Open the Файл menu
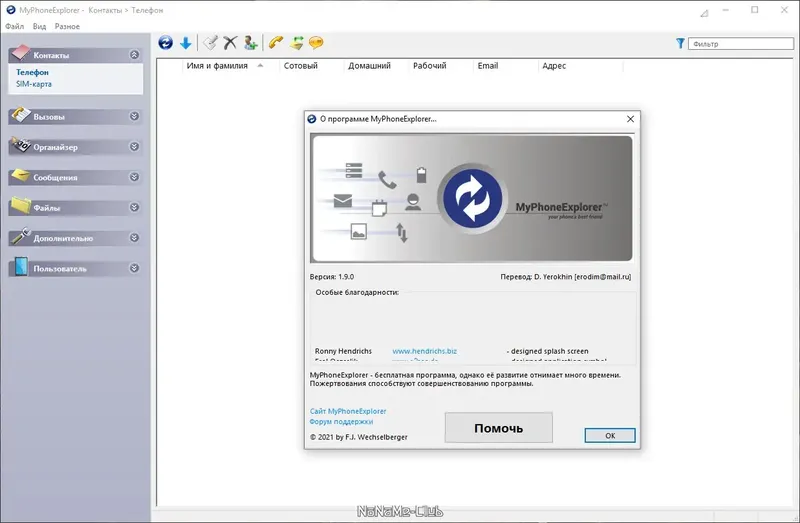The image size is (800, 523). point(14,27)
